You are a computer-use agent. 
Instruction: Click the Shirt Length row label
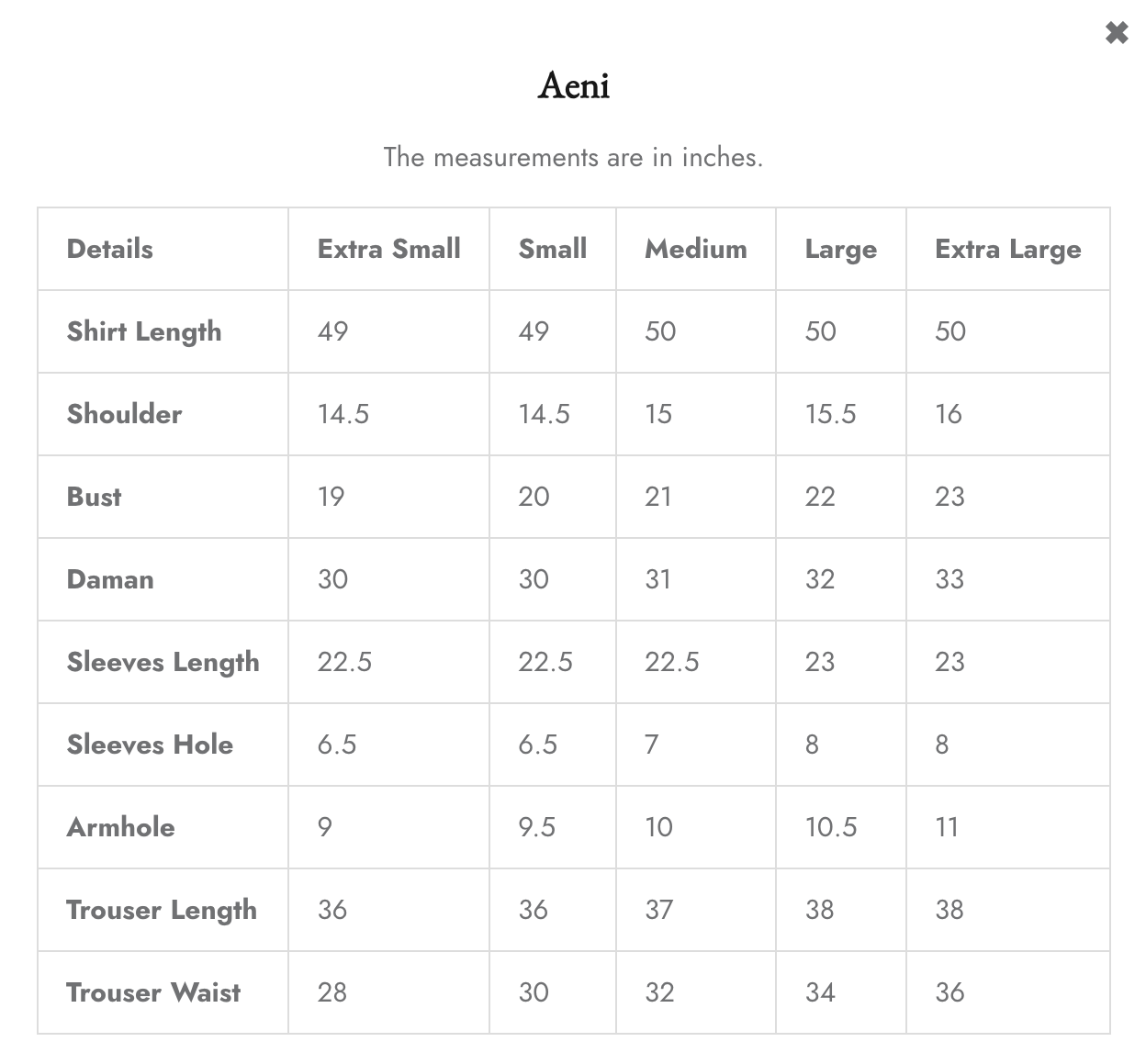pos(144,332)
